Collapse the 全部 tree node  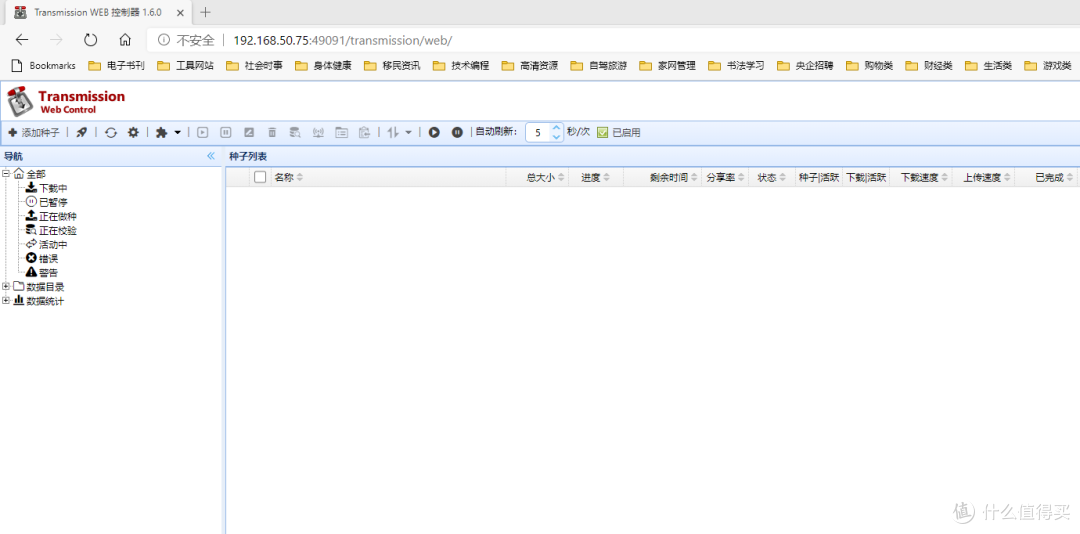pyautogui.click(x=6, y=174)
